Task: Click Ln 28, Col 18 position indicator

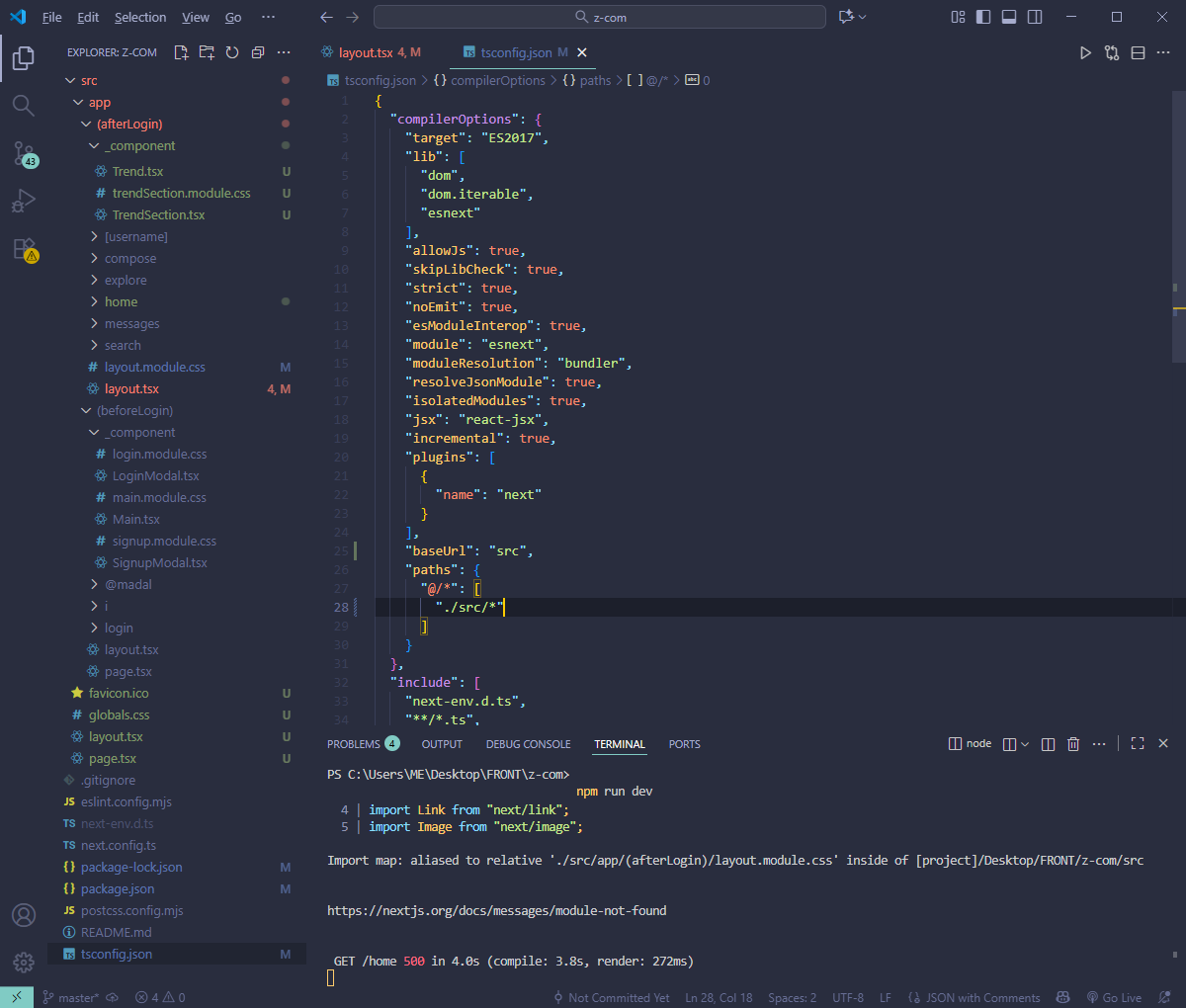Action: (x=719, y=997)
